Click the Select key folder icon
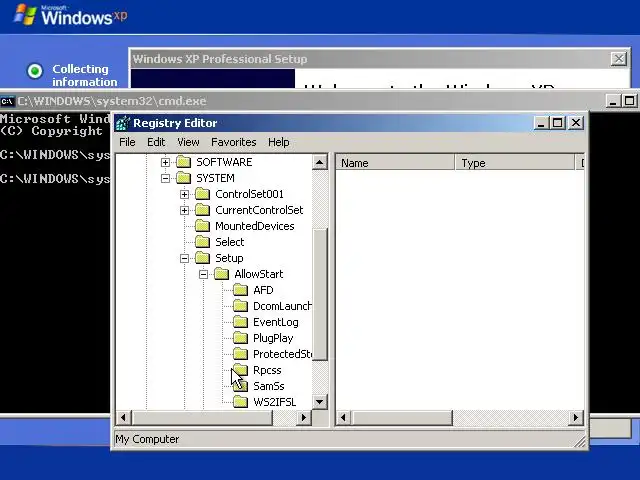 point(202,242)
